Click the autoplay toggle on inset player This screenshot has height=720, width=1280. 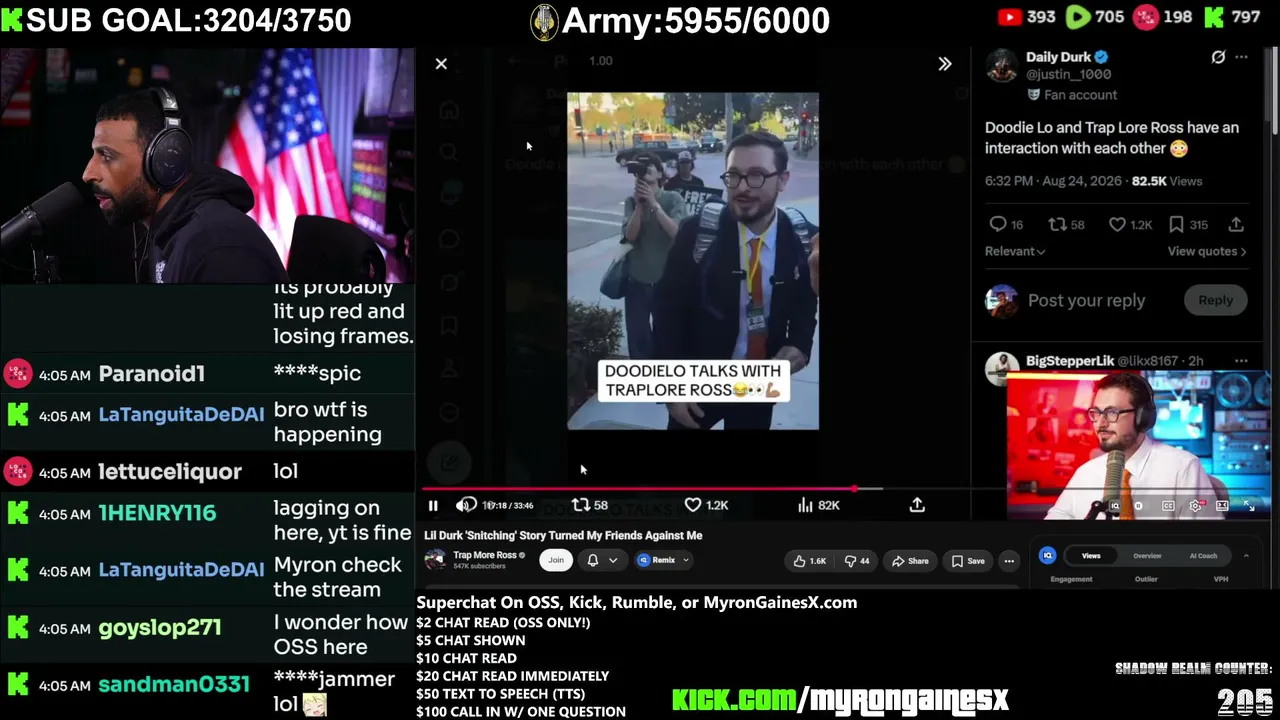1139,506
